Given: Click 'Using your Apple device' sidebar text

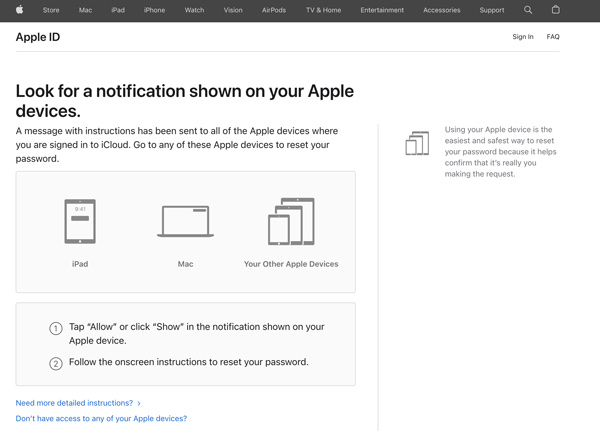Looking at the screenshot, I should tap(501, 152).
